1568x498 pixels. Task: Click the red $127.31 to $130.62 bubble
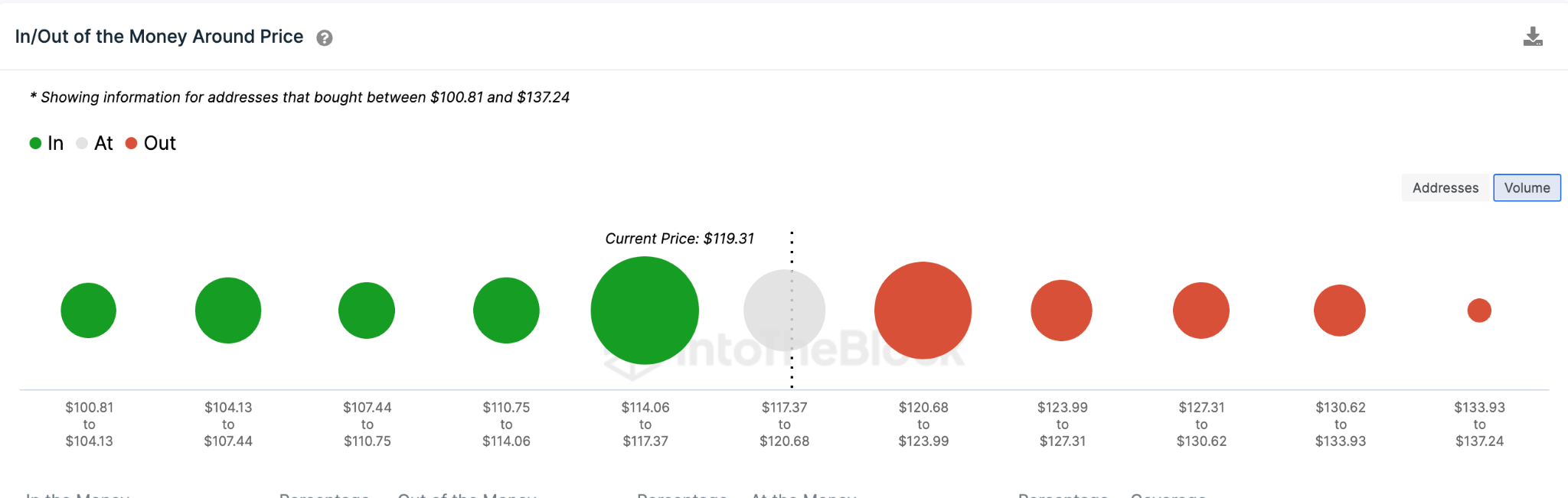pos(1201,311)
